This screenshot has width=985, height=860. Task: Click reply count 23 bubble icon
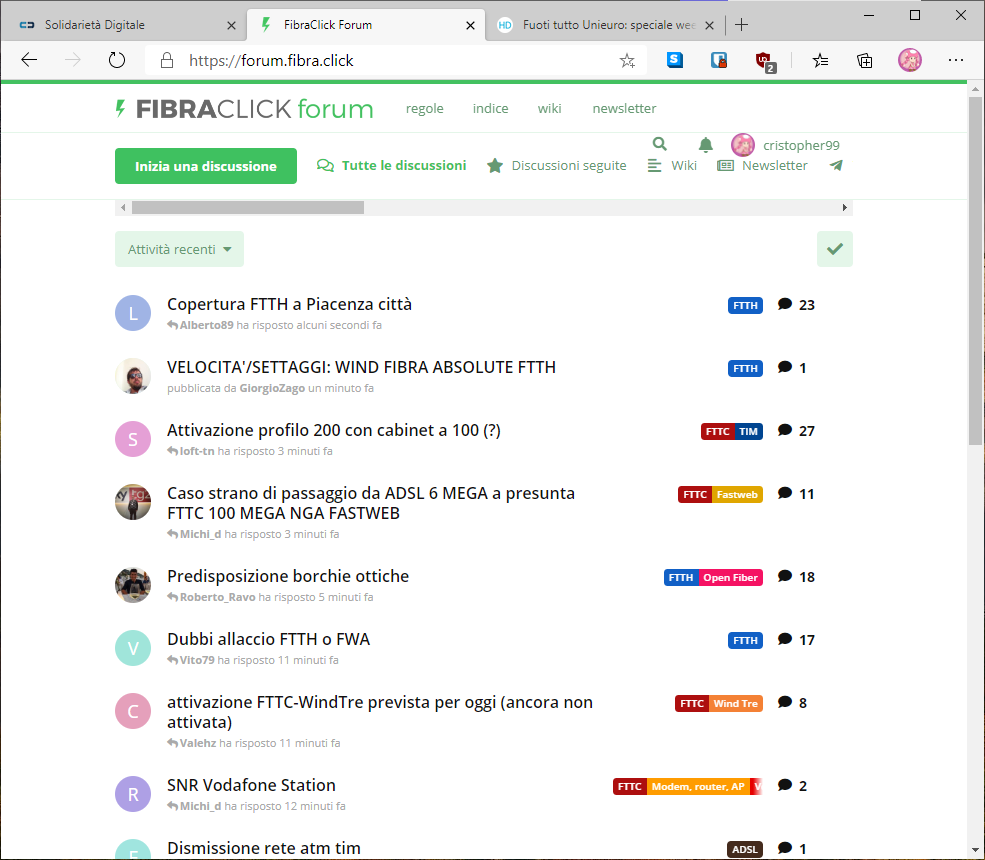pos(785,305)
